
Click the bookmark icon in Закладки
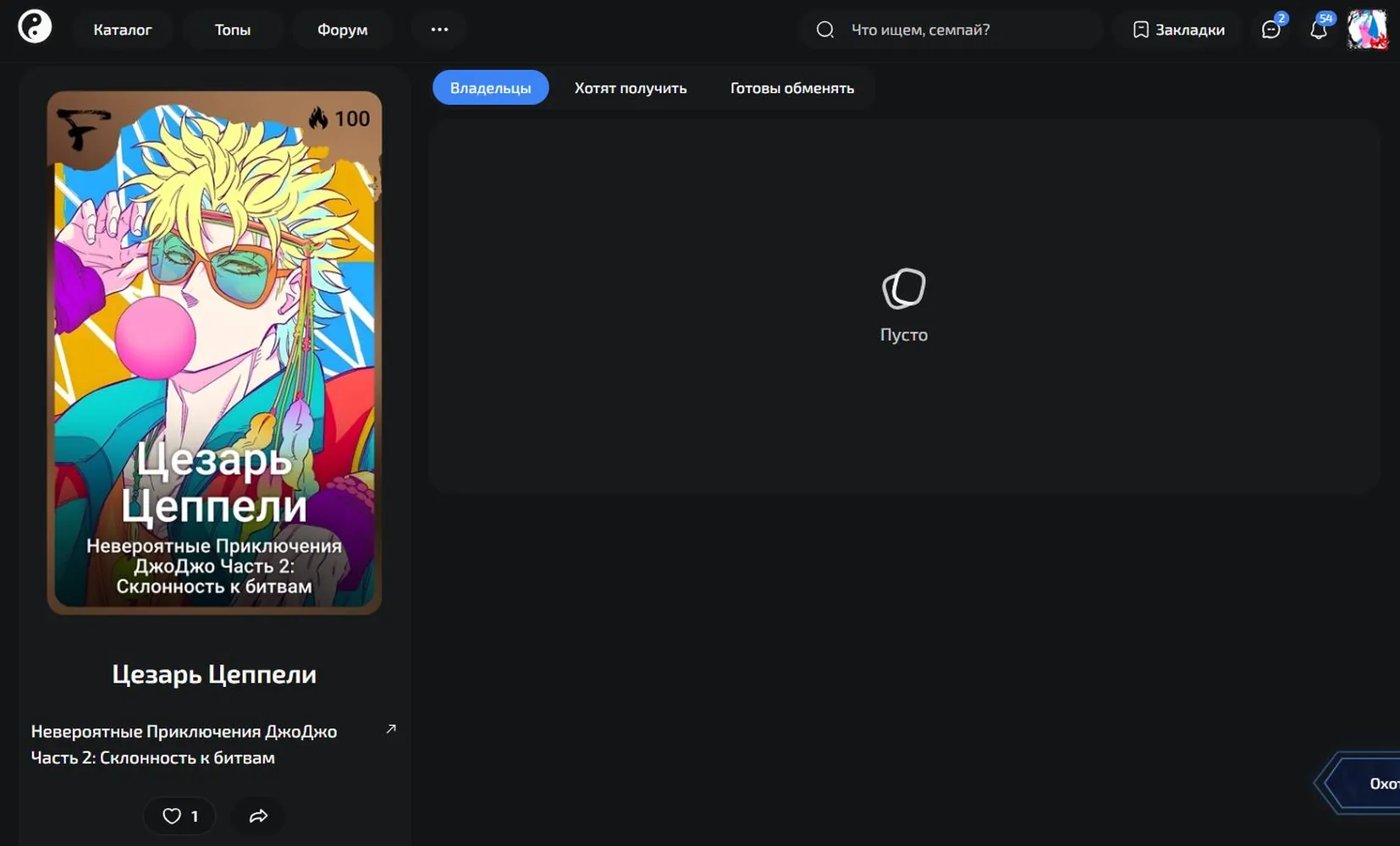click(1141, 30)
